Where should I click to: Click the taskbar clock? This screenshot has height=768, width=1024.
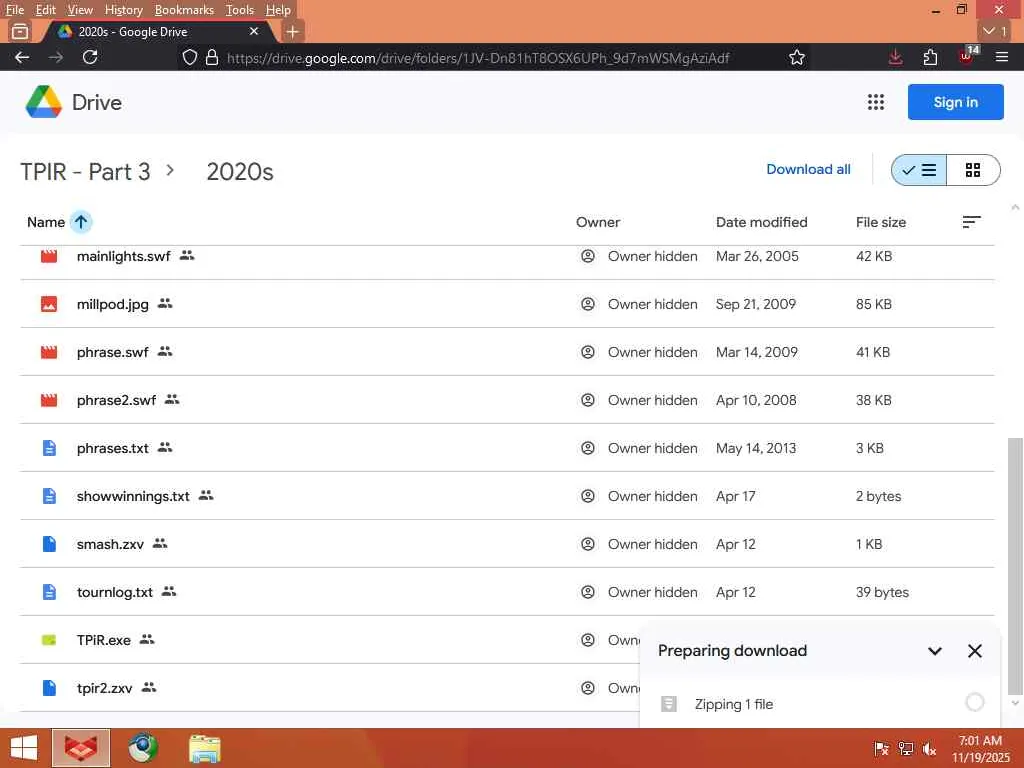click(x=980, y=748)
